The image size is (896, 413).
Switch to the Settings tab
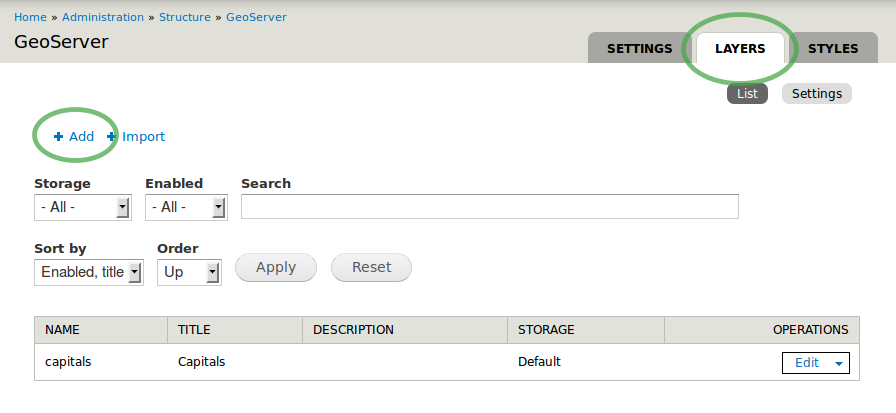tap(639, 48)
